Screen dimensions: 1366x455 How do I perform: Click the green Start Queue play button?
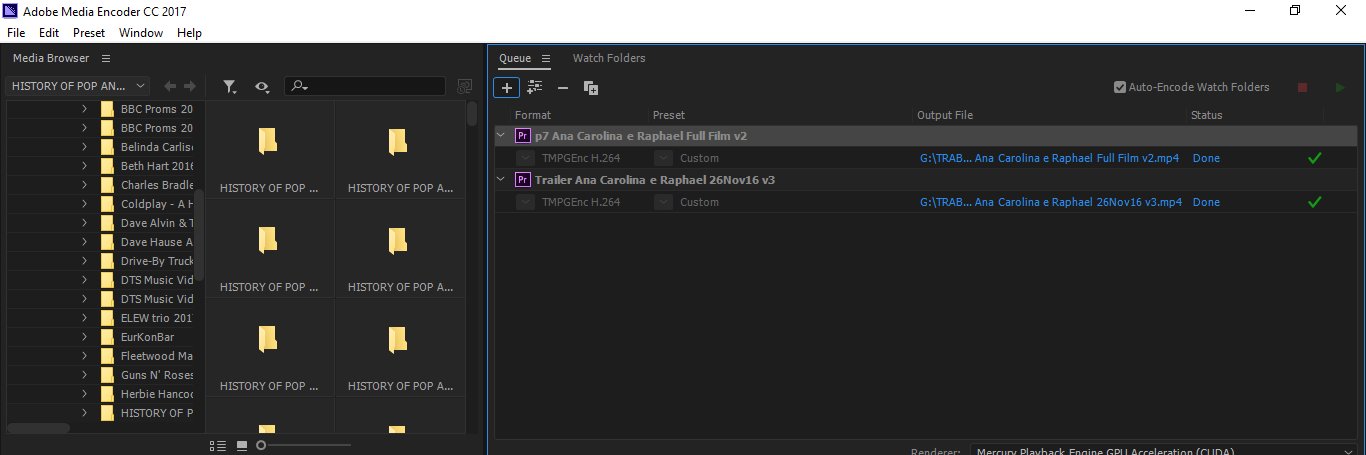click(x=1340, y=88)
